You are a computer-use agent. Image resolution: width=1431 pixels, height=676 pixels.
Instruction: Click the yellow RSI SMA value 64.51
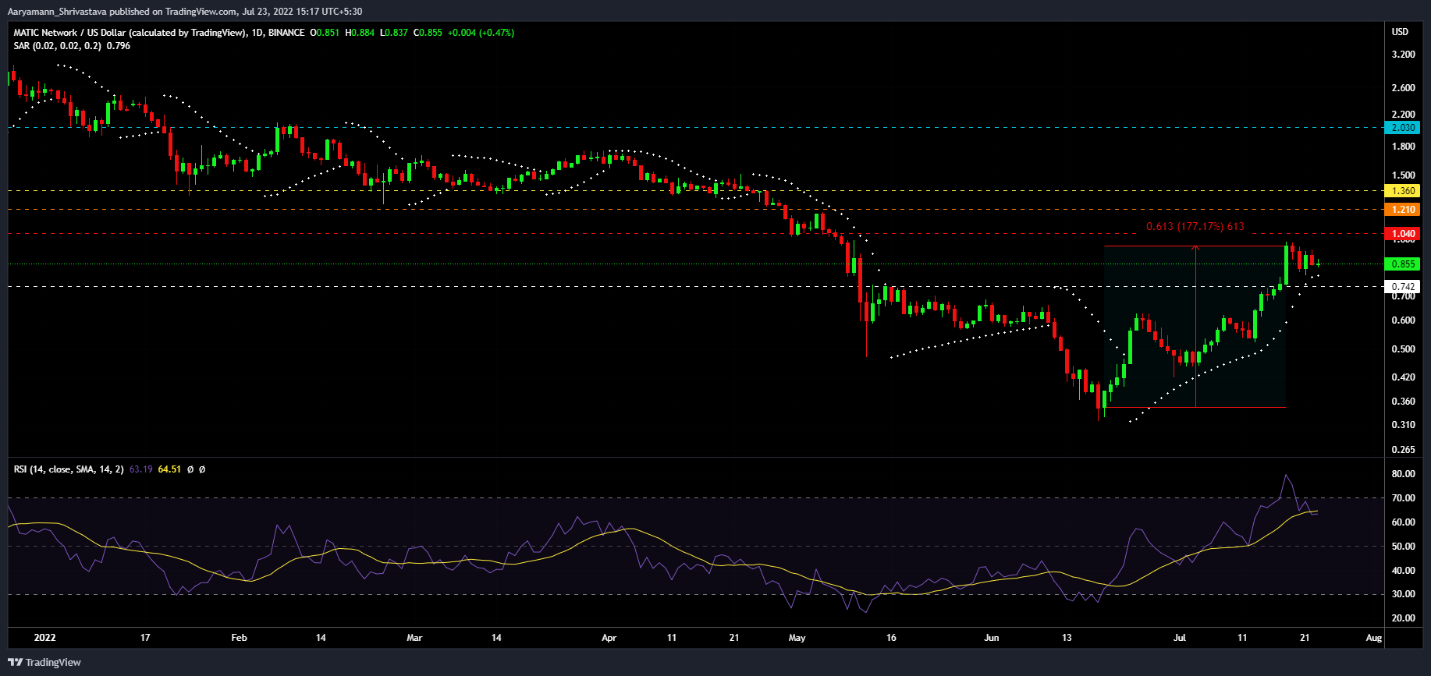pyautogui.click(x=168, y=468)
